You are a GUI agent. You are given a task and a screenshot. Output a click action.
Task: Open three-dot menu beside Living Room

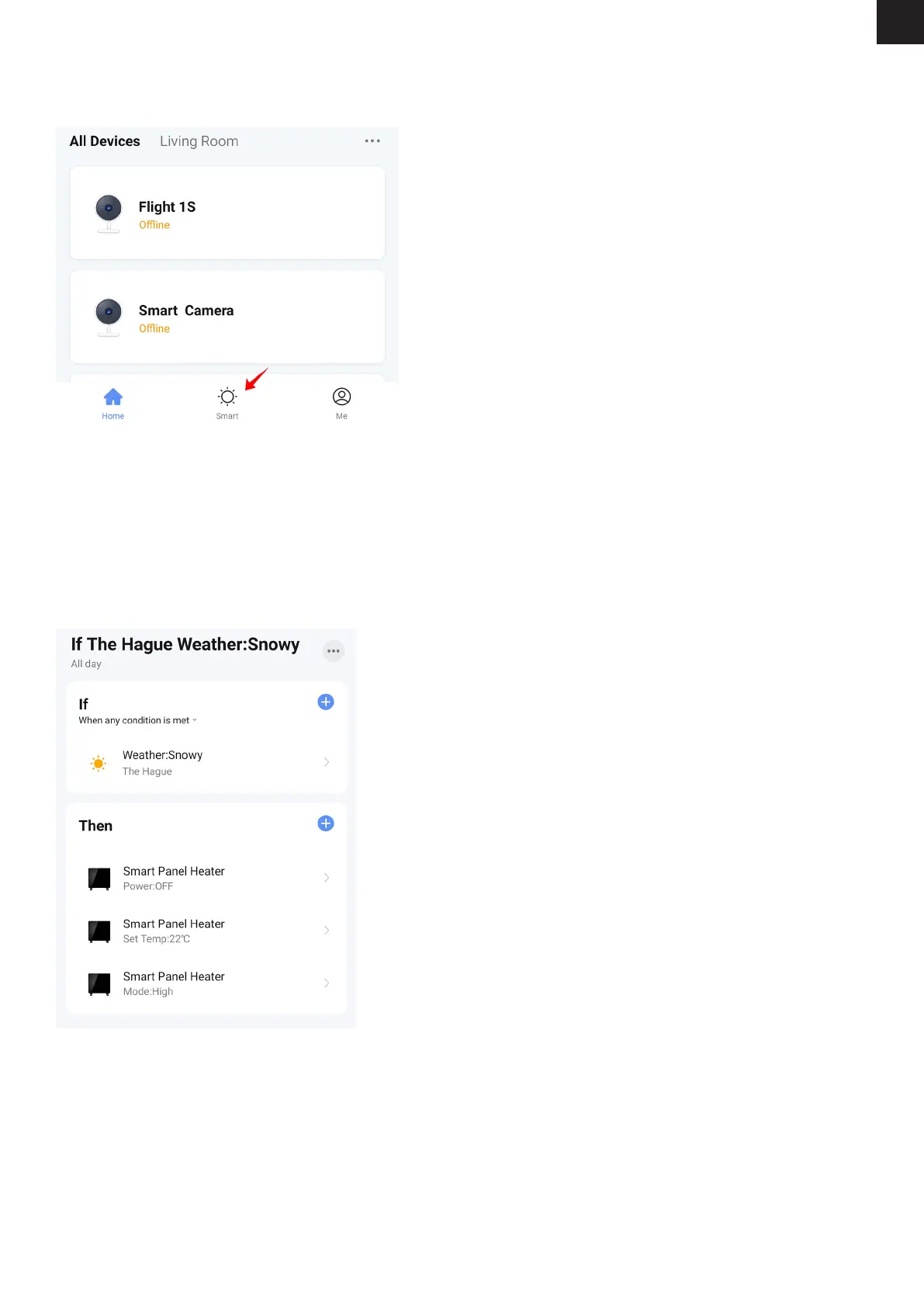(372, 141)
